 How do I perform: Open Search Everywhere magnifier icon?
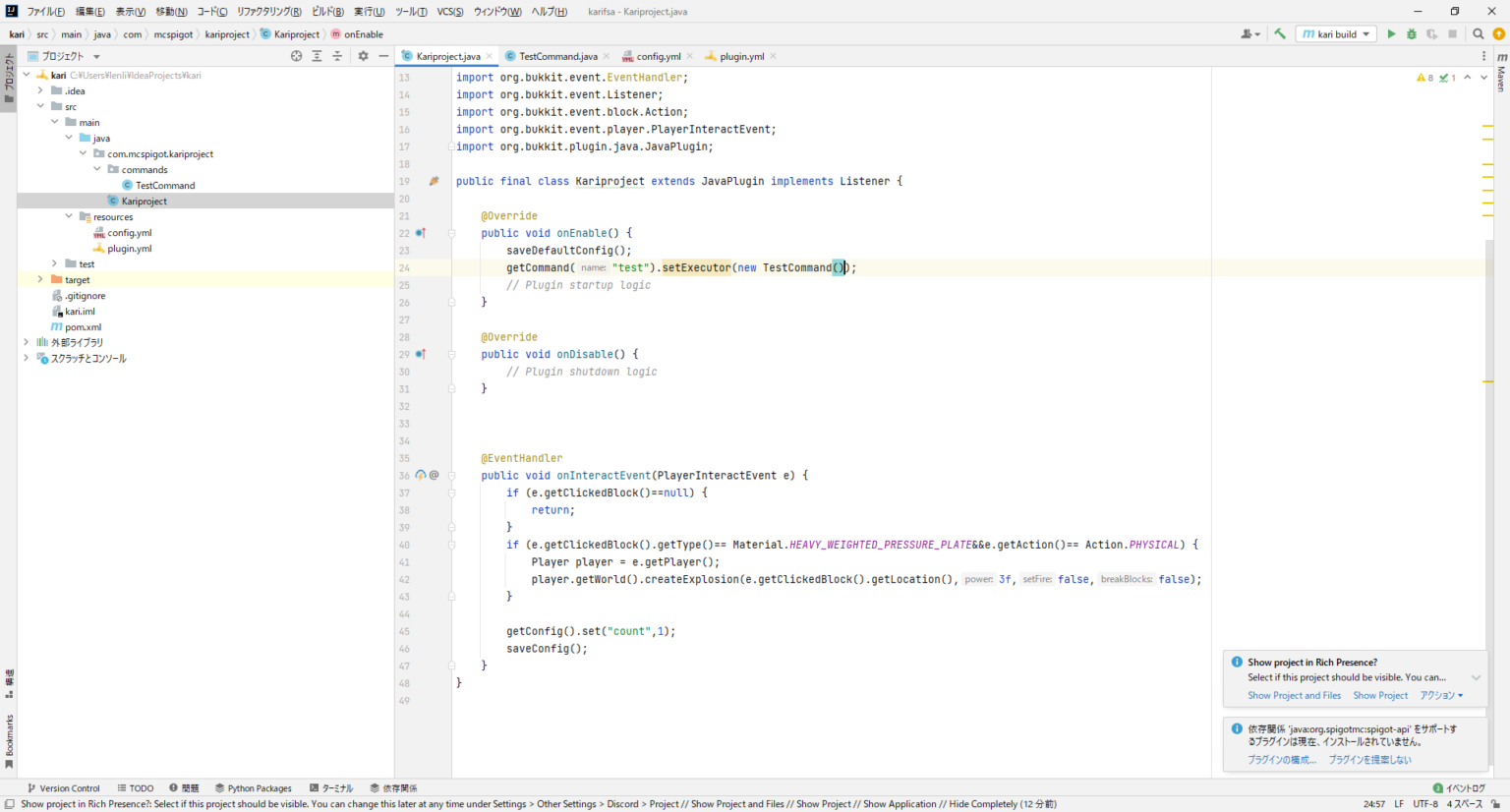tap(1478, 34)
